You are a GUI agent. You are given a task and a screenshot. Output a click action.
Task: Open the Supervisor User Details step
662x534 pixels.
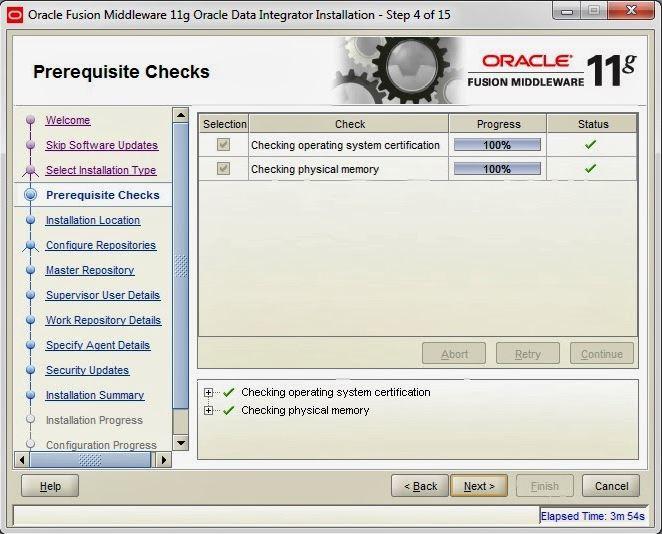(103, 295)
